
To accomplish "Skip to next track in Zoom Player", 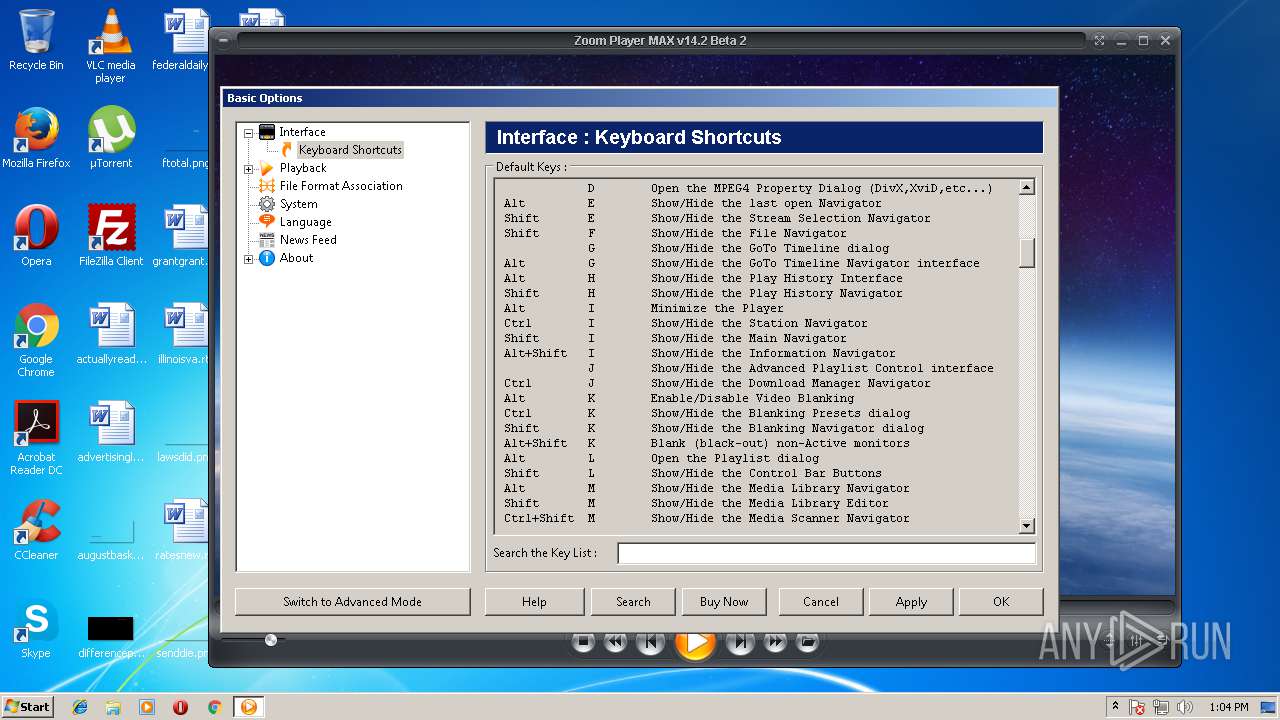I will coord(740,642).
